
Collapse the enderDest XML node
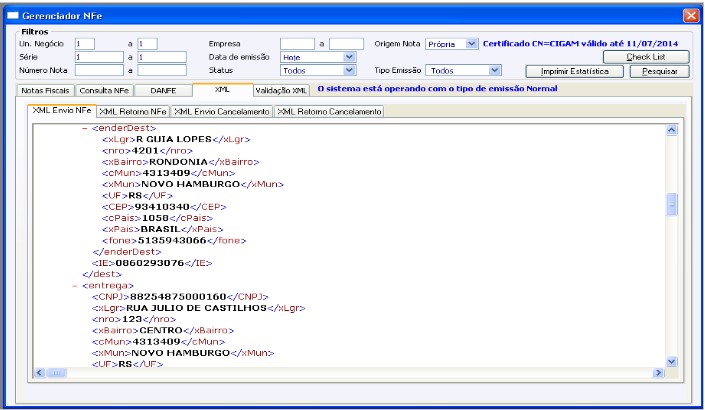(84, 128)
